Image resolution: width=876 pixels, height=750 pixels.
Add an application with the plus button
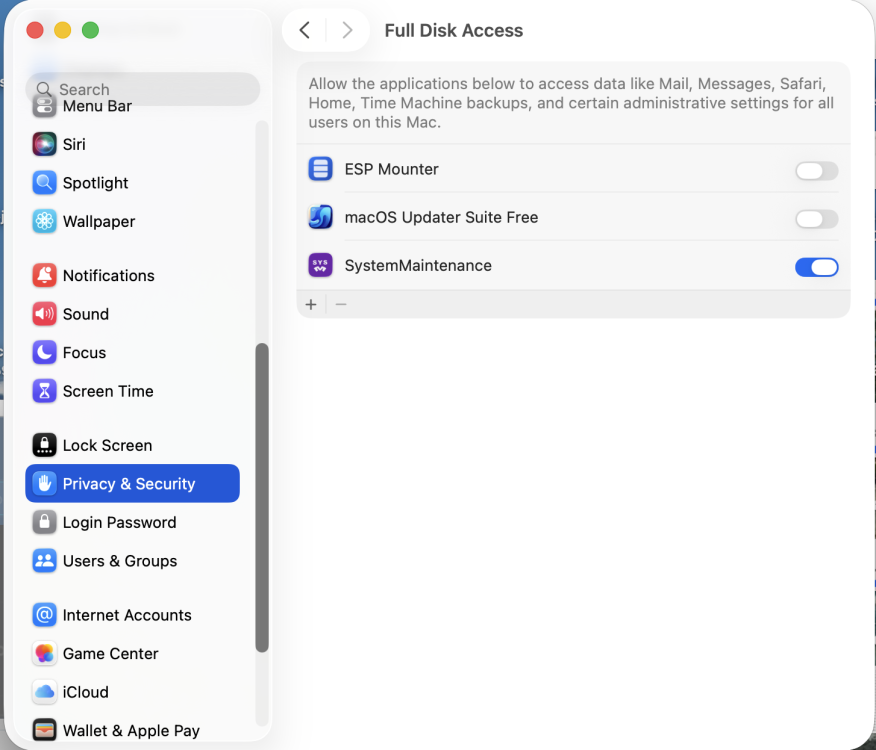(x=311, y=305)
